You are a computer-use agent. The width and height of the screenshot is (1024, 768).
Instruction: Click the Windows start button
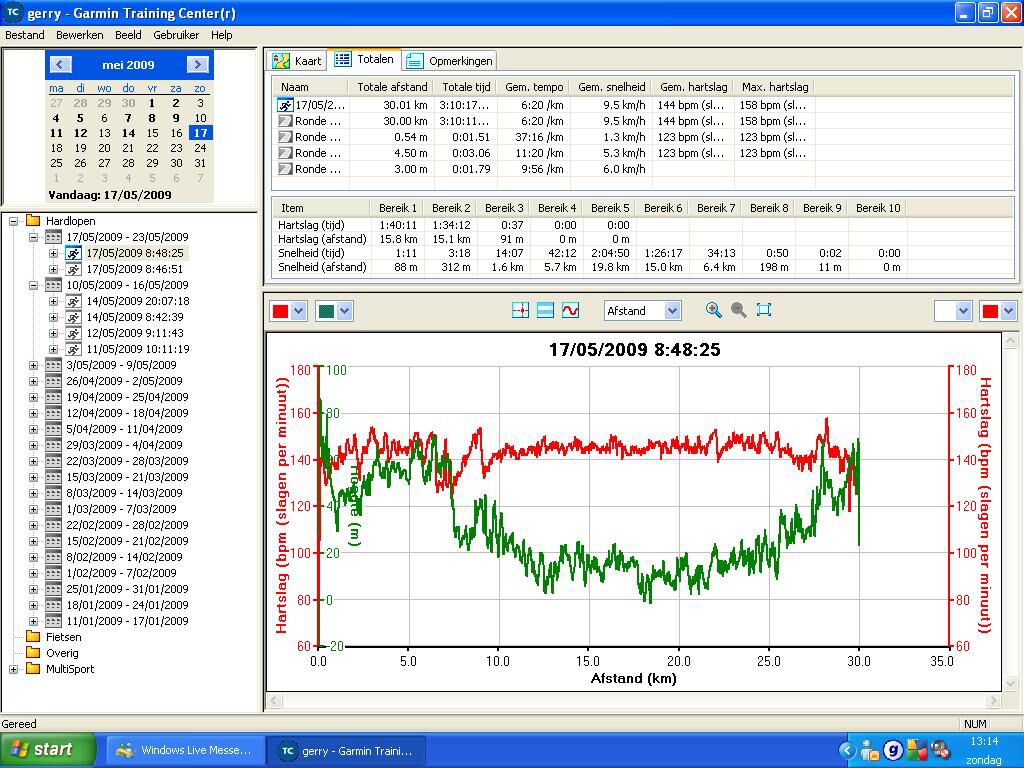pyautogui.click(x=48, y=750)
